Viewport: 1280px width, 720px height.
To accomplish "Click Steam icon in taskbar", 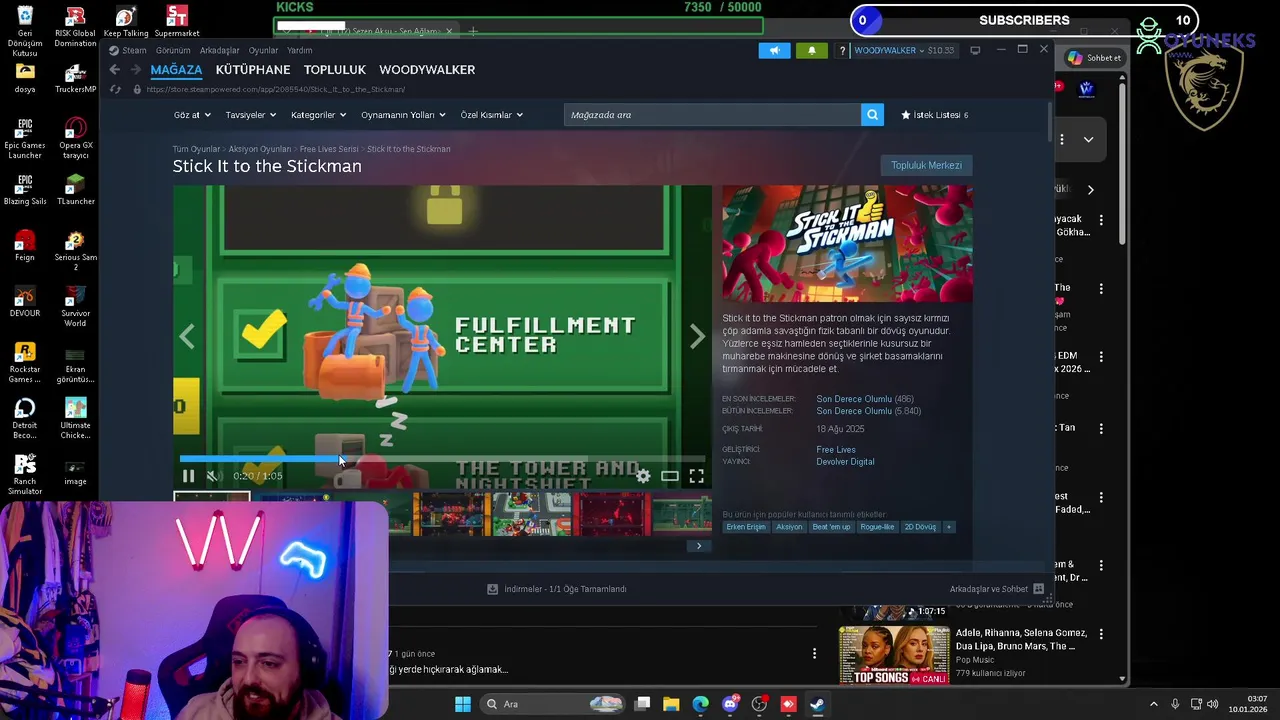I will pyautogui.click(x=817, y=704).
